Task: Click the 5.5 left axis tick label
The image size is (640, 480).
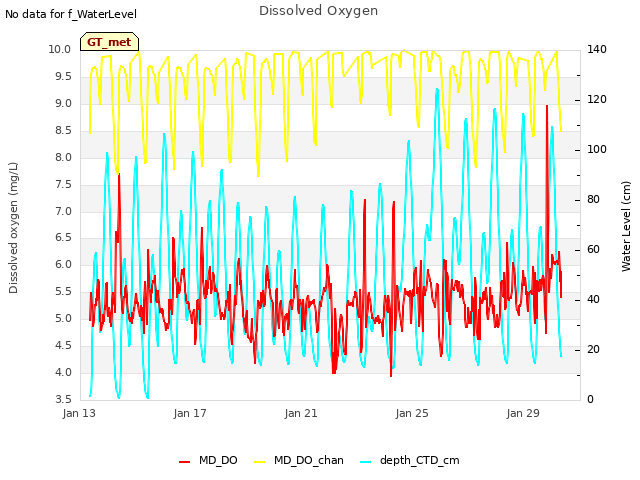Action: coord(63,291)
